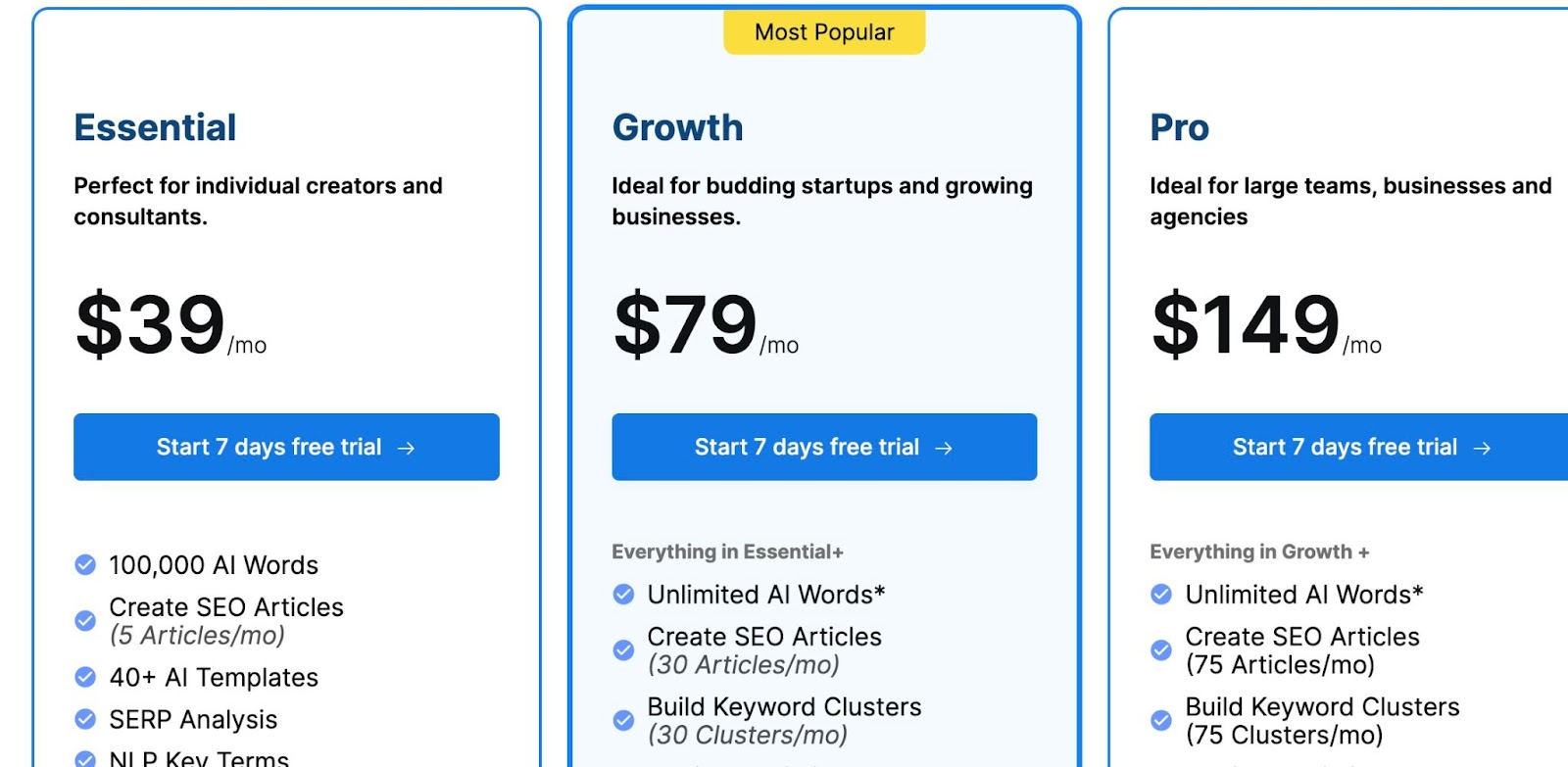This screenshot has height=767, width=1568.
Task: Click checkmark icon beside 40+ AI Templates
Action: (x=85, y=677)
